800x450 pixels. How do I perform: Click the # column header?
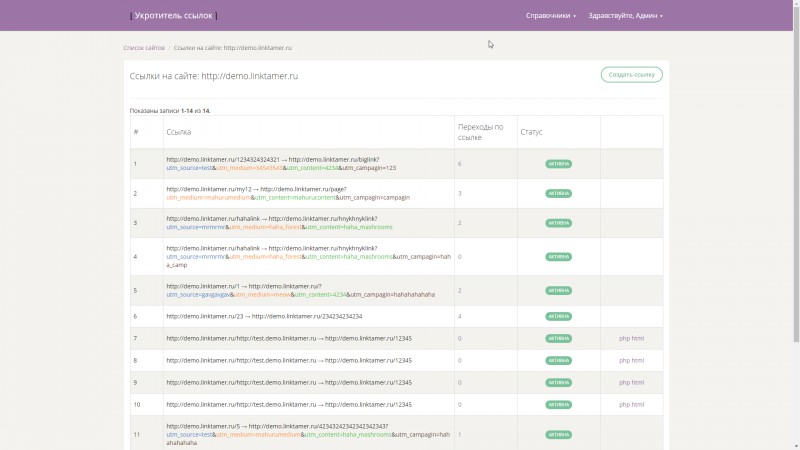click(x=136, y=132)
